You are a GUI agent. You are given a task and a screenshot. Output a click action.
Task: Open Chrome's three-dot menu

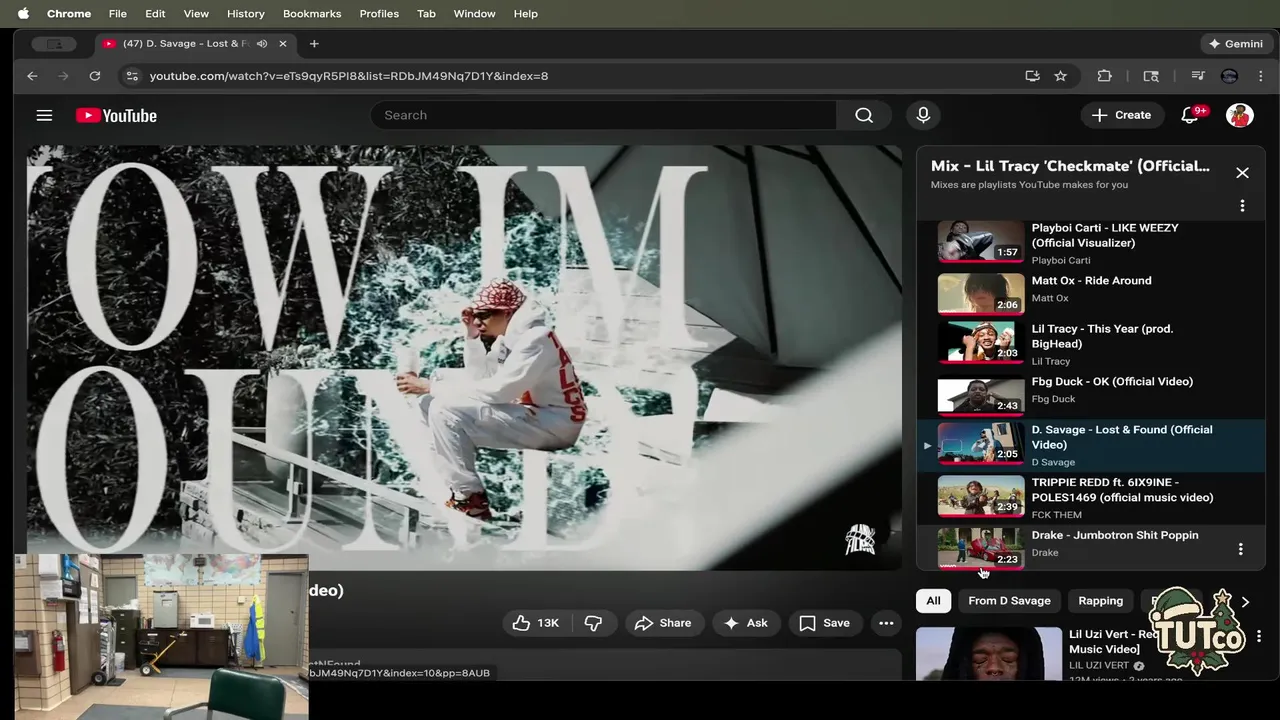(x=1260, y=76)
